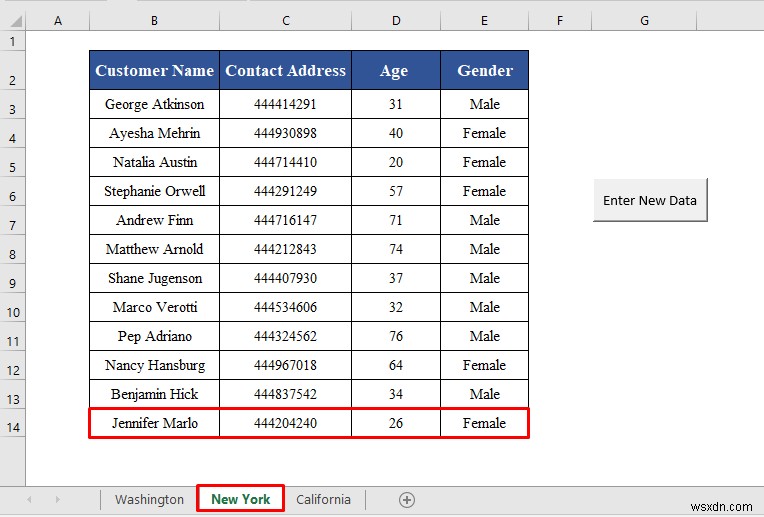Select column D header

396,20
